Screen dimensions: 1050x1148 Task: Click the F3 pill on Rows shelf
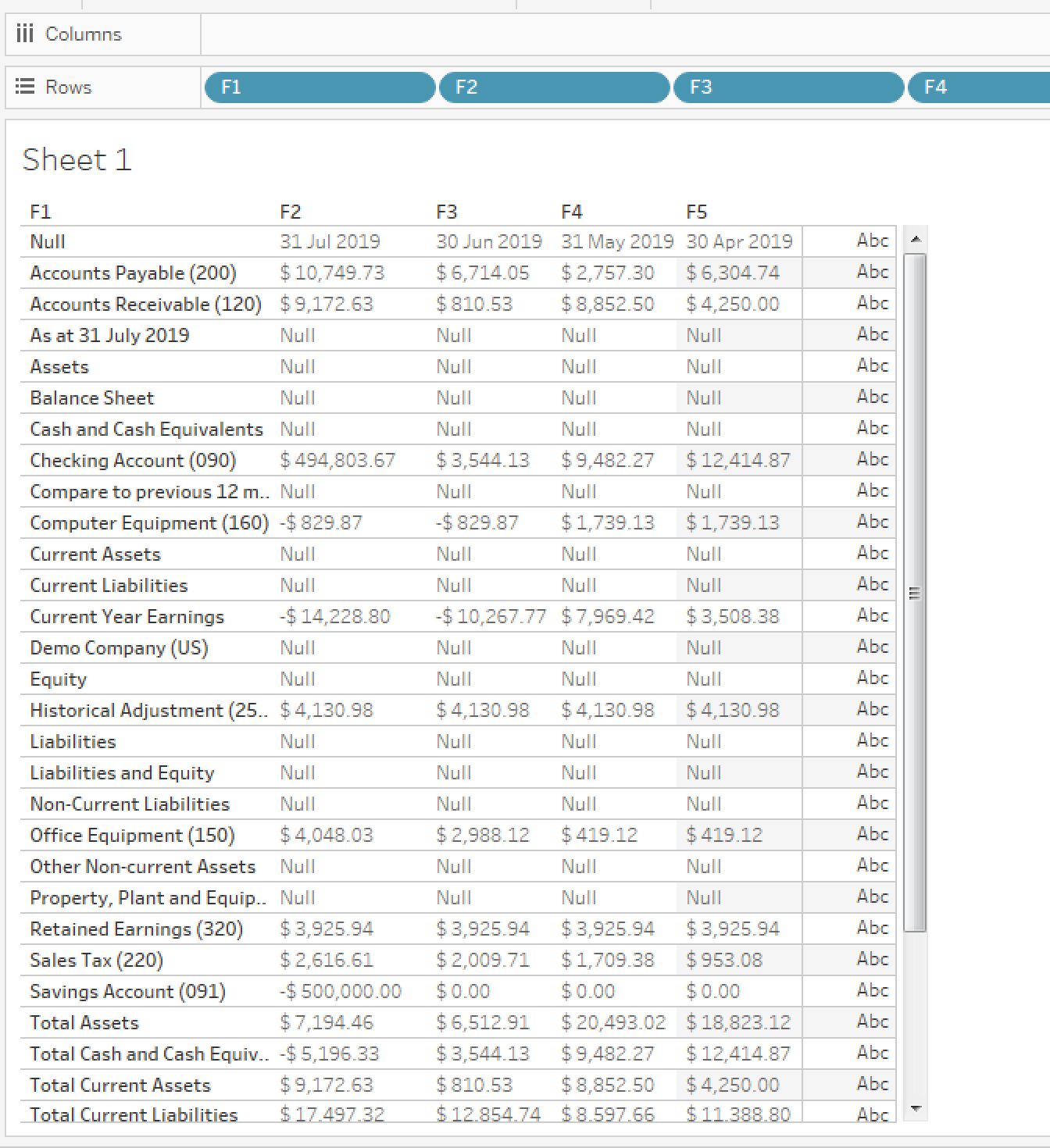(x=787, y=87)
